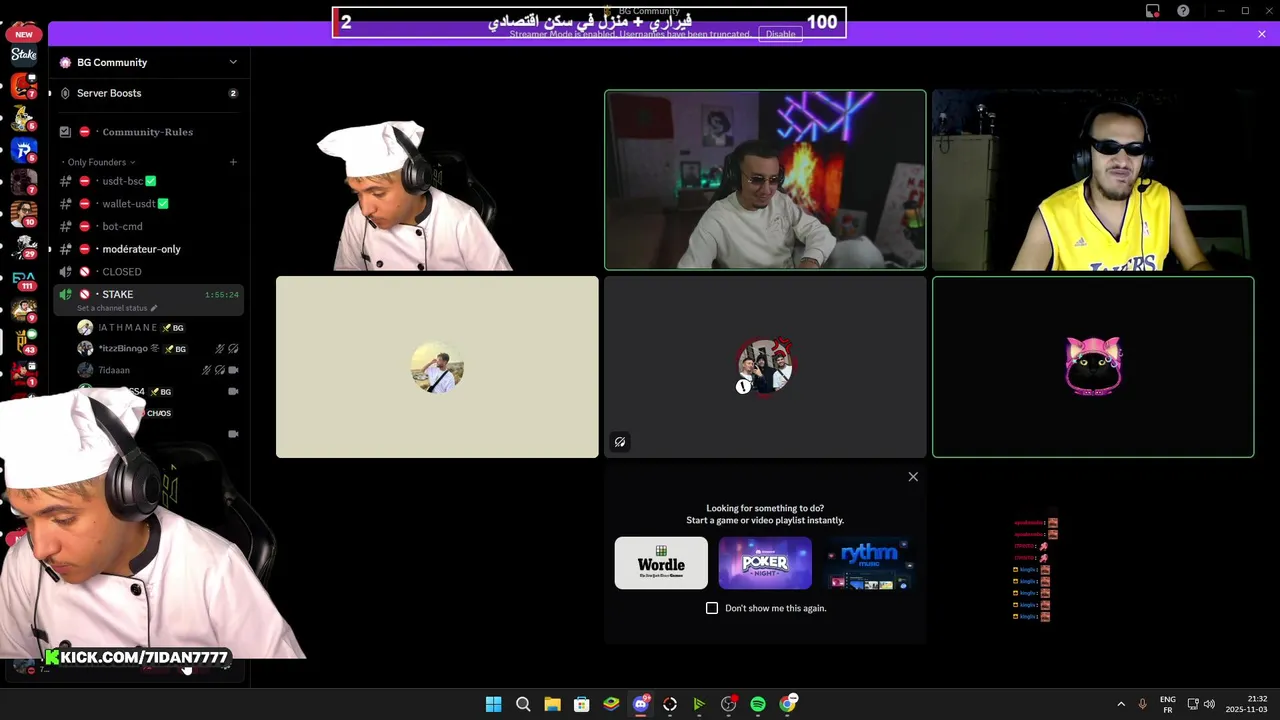Click the network icon in system tray
Viewport: 1280px width, 720px height.
(1192, 704)
